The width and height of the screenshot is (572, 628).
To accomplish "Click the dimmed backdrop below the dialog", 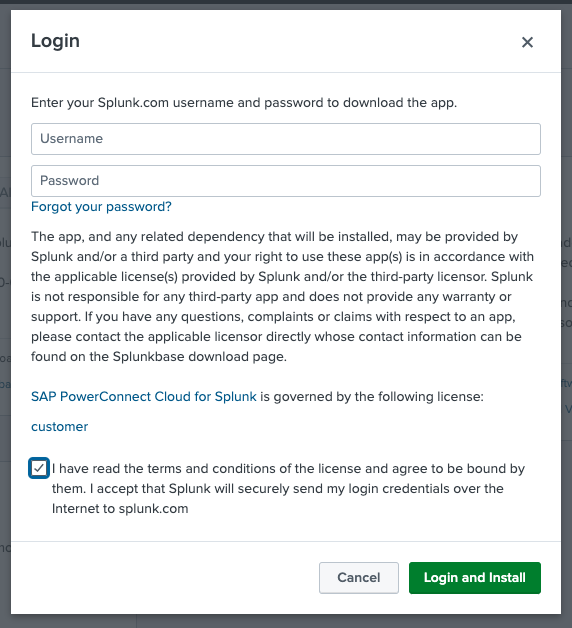I will [x=286, y=622].
